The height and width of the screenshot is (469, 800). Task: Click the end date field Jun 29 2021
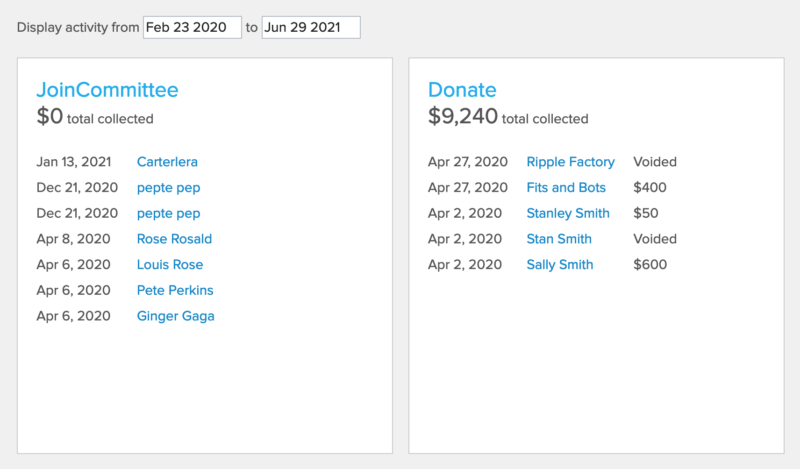pyautogui.click(x=310, y=28)
